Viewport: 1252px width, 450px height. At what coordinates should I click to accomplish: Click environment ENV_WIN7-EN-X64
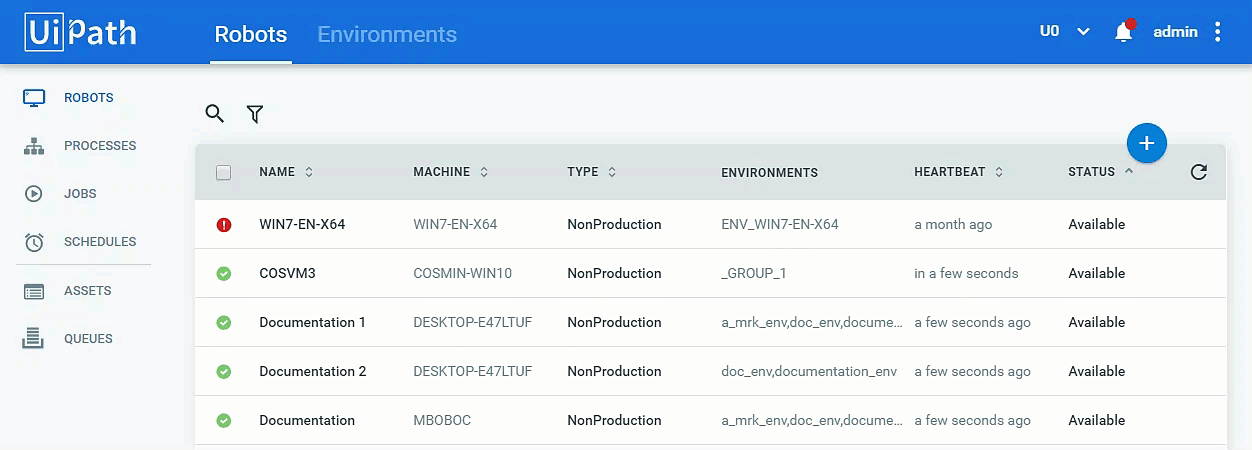click(x=780, y=225)
